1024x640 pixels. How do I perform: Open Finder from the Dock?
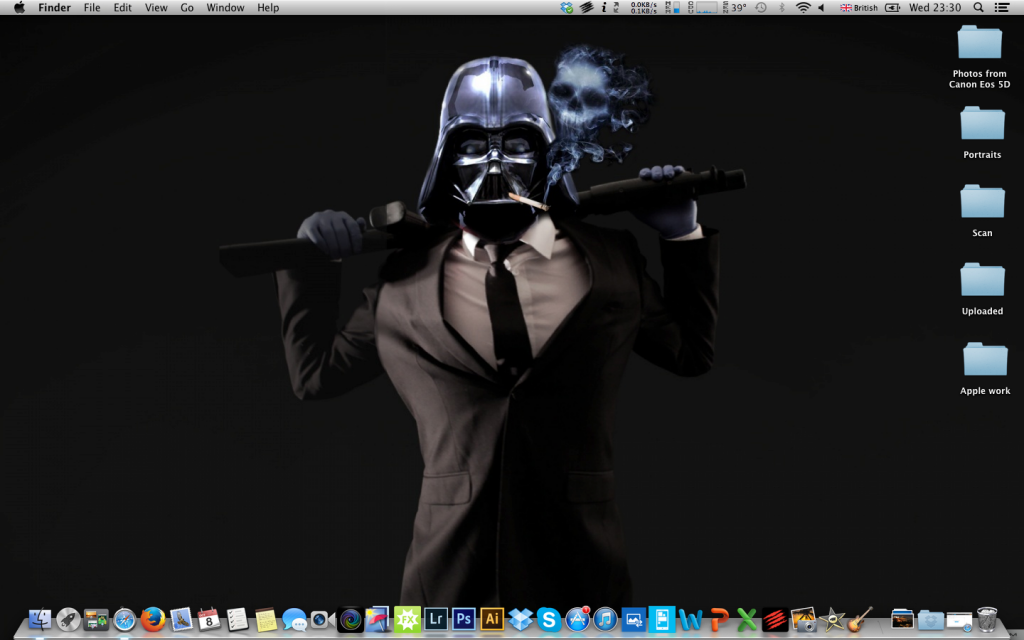40,619
